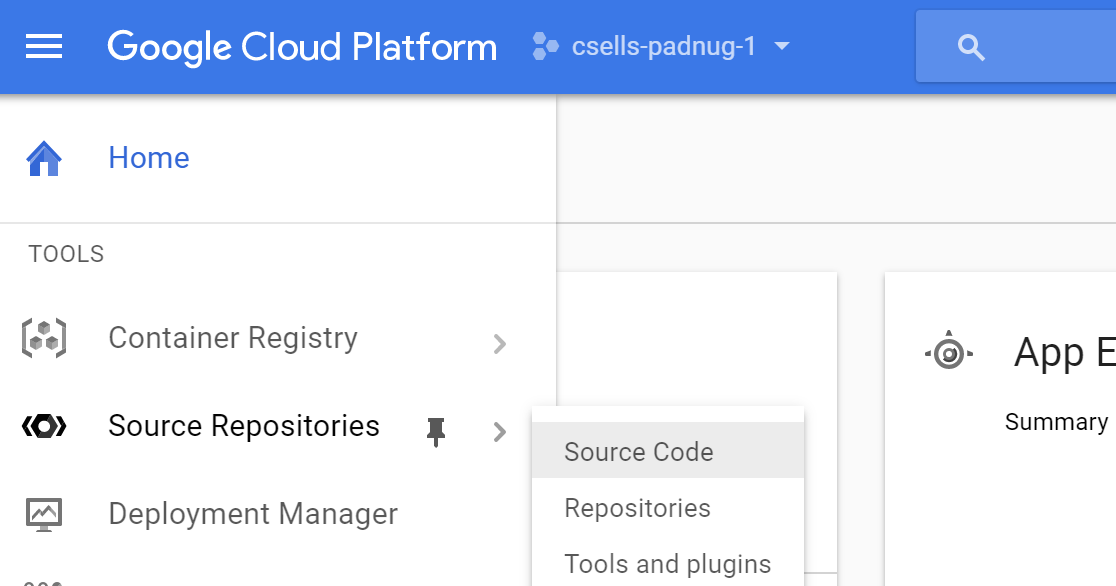Select the Source Repositories code brackets icon
This screenshot has height=586, width=1116.
coord(42,426)
